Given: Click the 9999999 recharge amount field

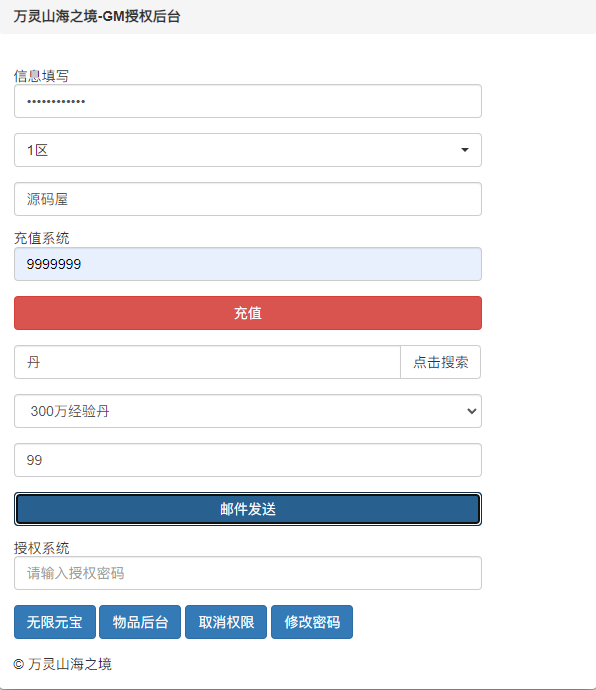Looking at the screenshot, I should click(x=248, y=264).
